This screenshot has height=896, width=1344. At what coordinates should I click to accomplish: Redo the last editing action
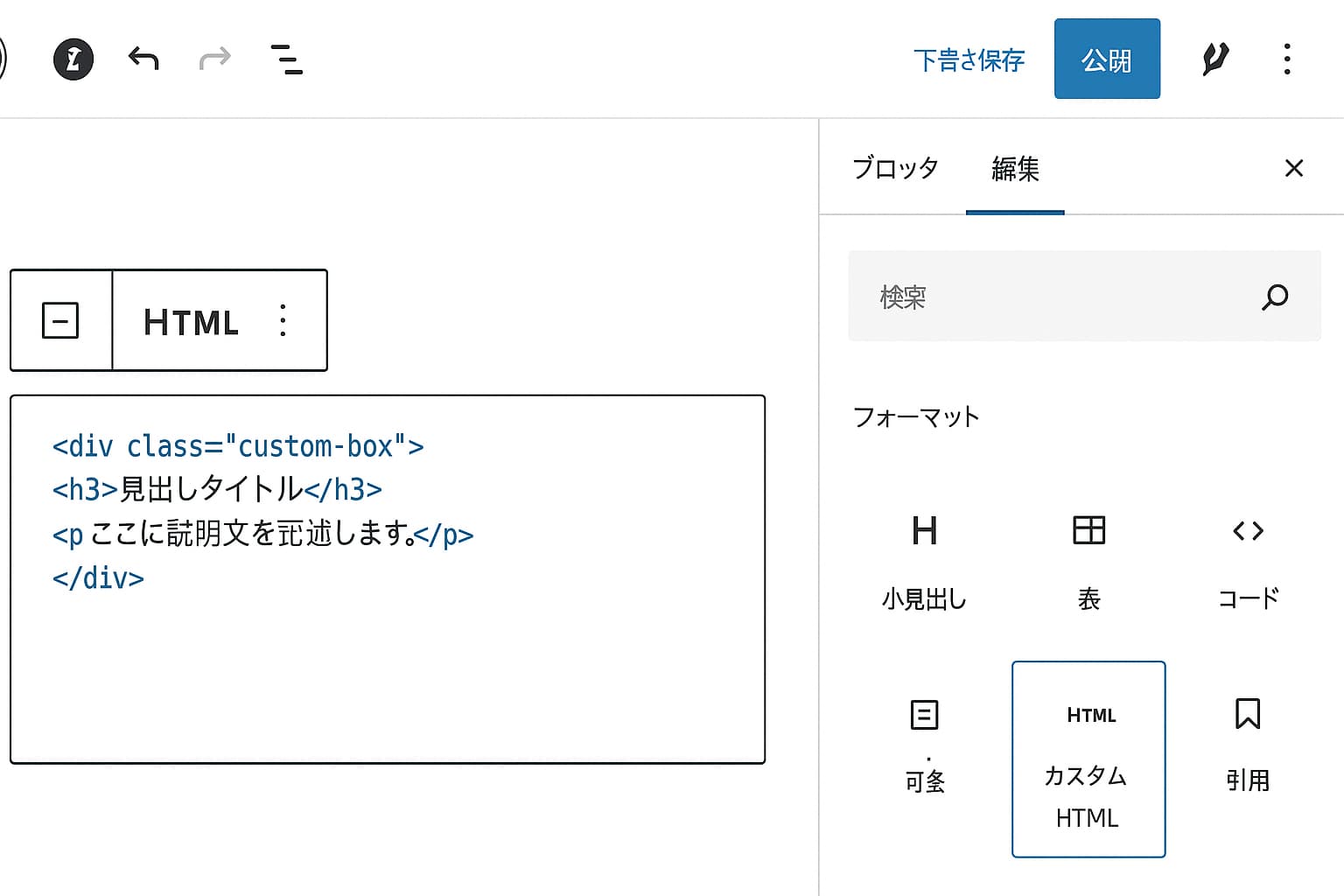coord(214,59)
